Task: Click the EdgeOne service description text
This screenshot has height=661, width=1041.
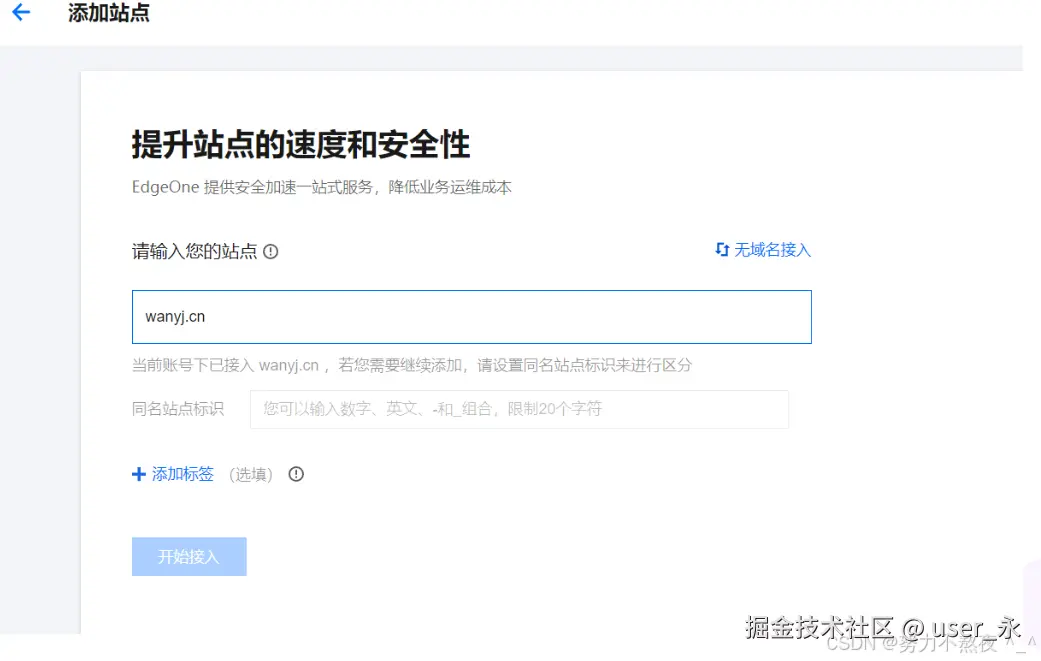Action: point(320,186)
